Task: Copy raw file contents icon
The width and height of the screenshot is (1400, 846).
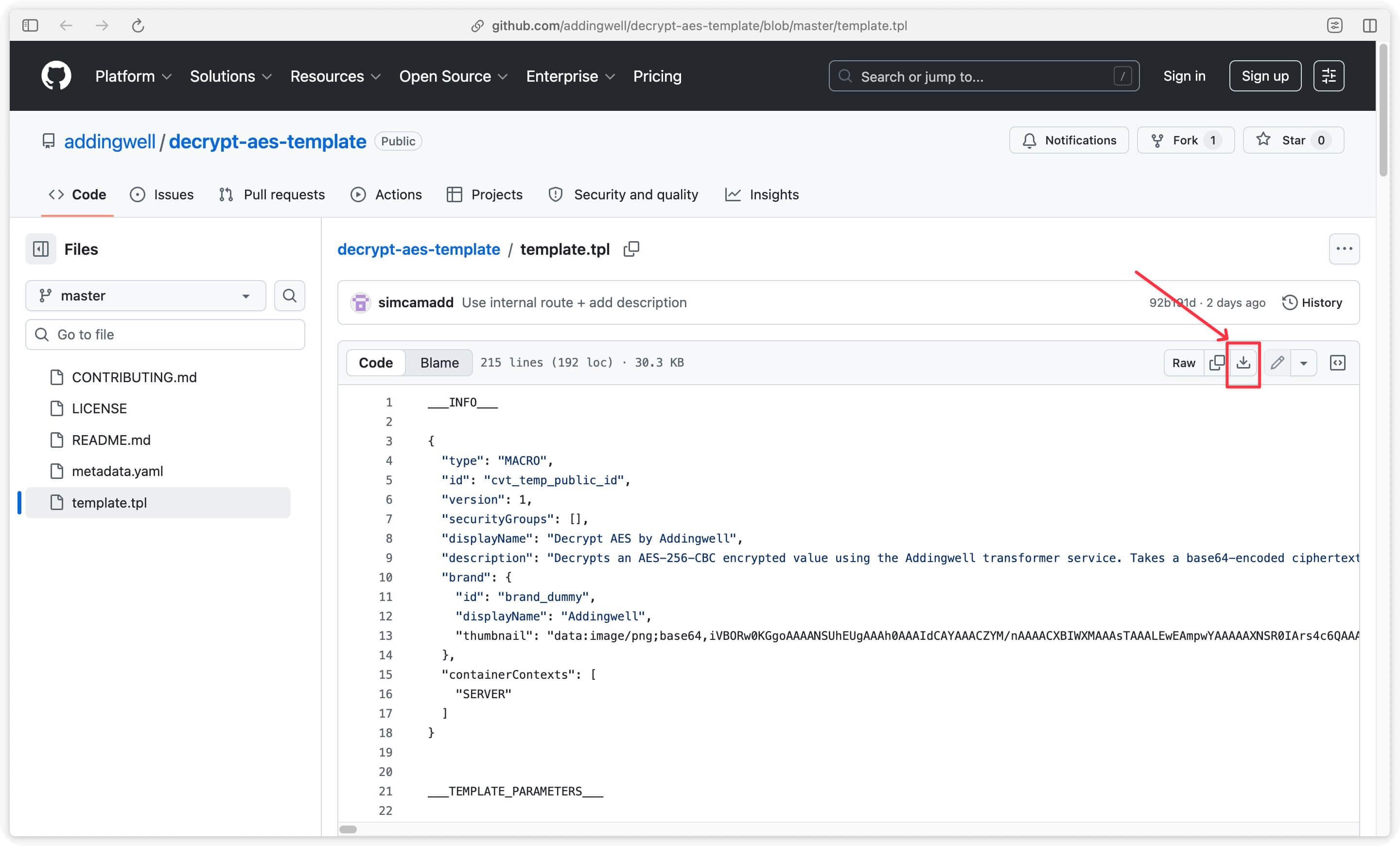Action: pyautogui.click(x=1216, y=363)
